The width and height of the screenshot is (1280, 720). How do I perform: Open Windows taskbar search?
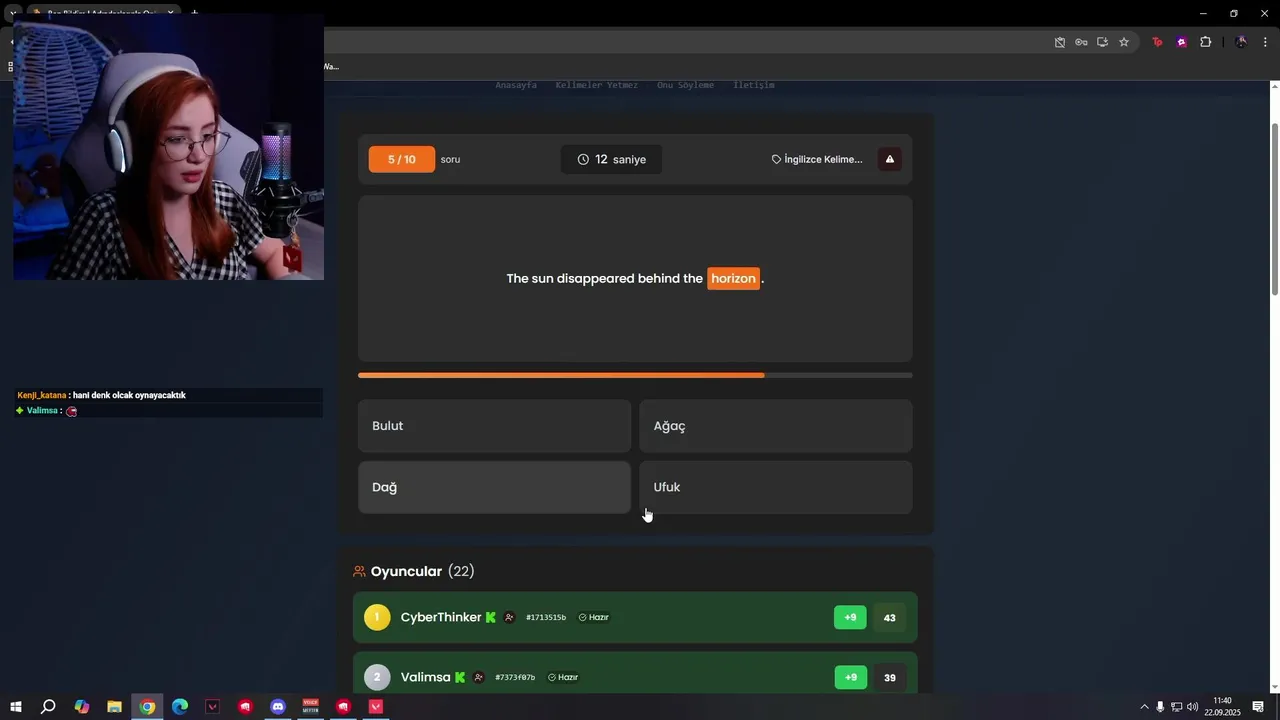48,707
